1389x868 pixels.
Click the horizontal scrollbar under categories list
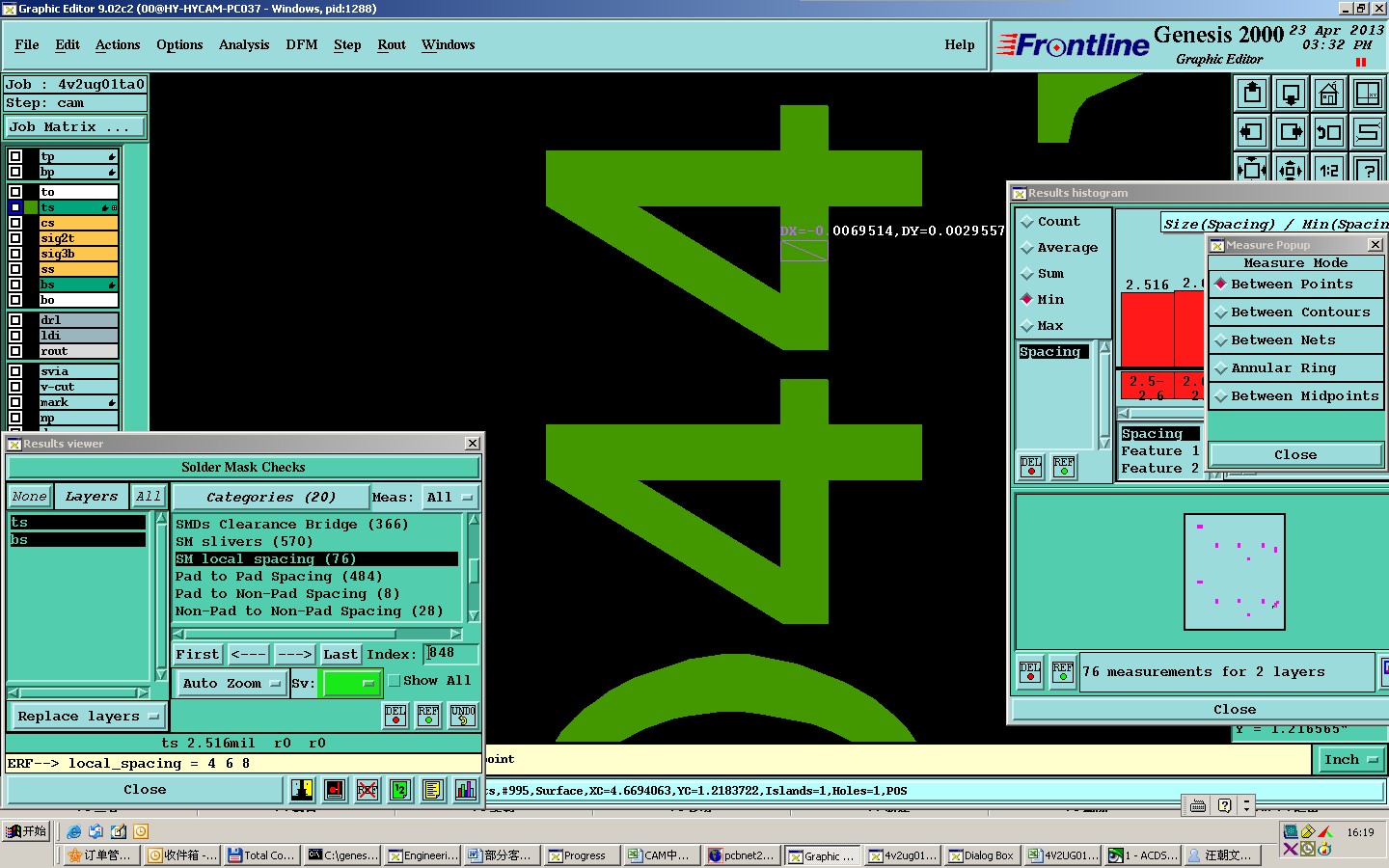coord(317,634)
